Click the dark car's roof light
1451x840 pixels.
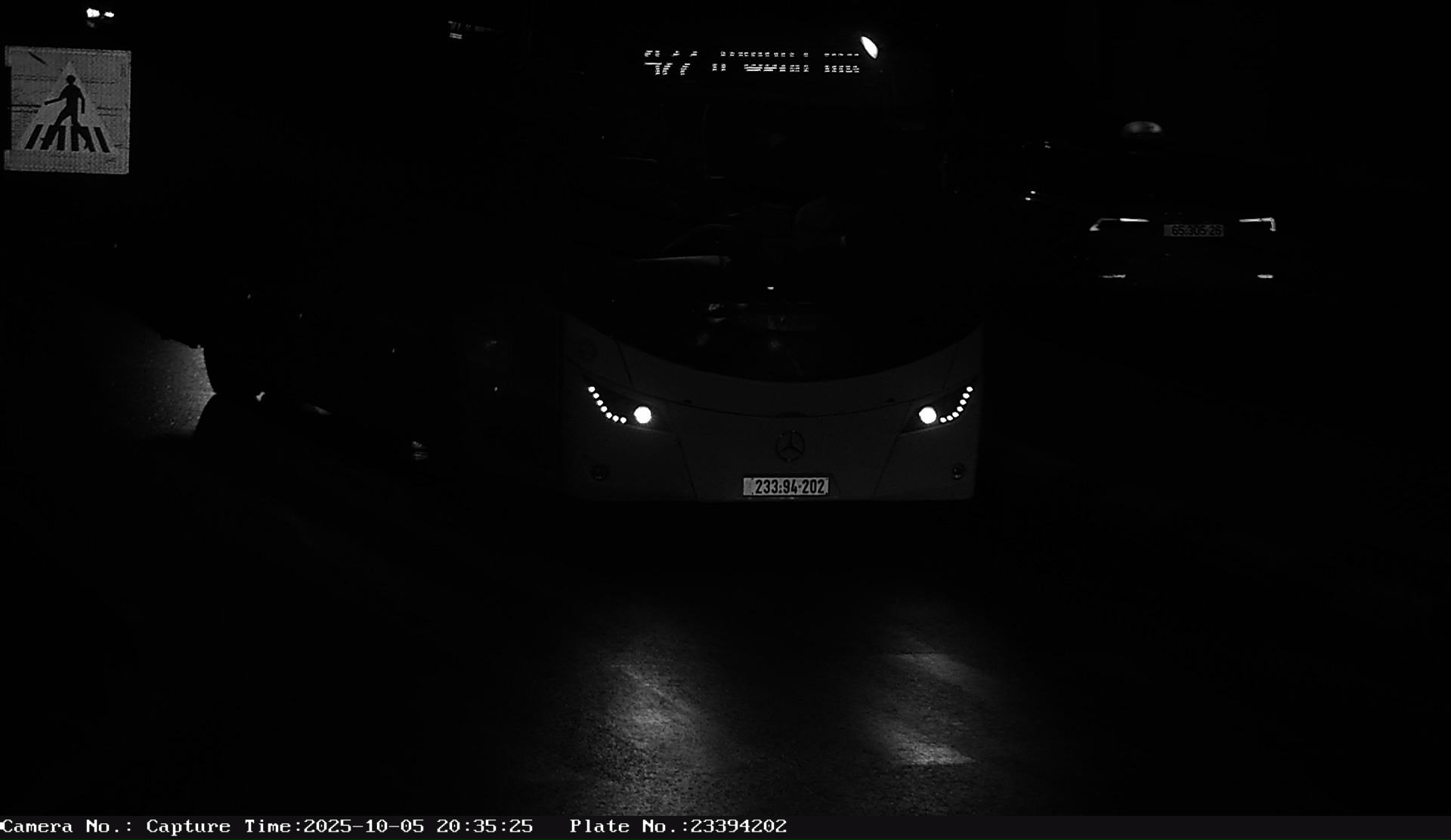1141,127
